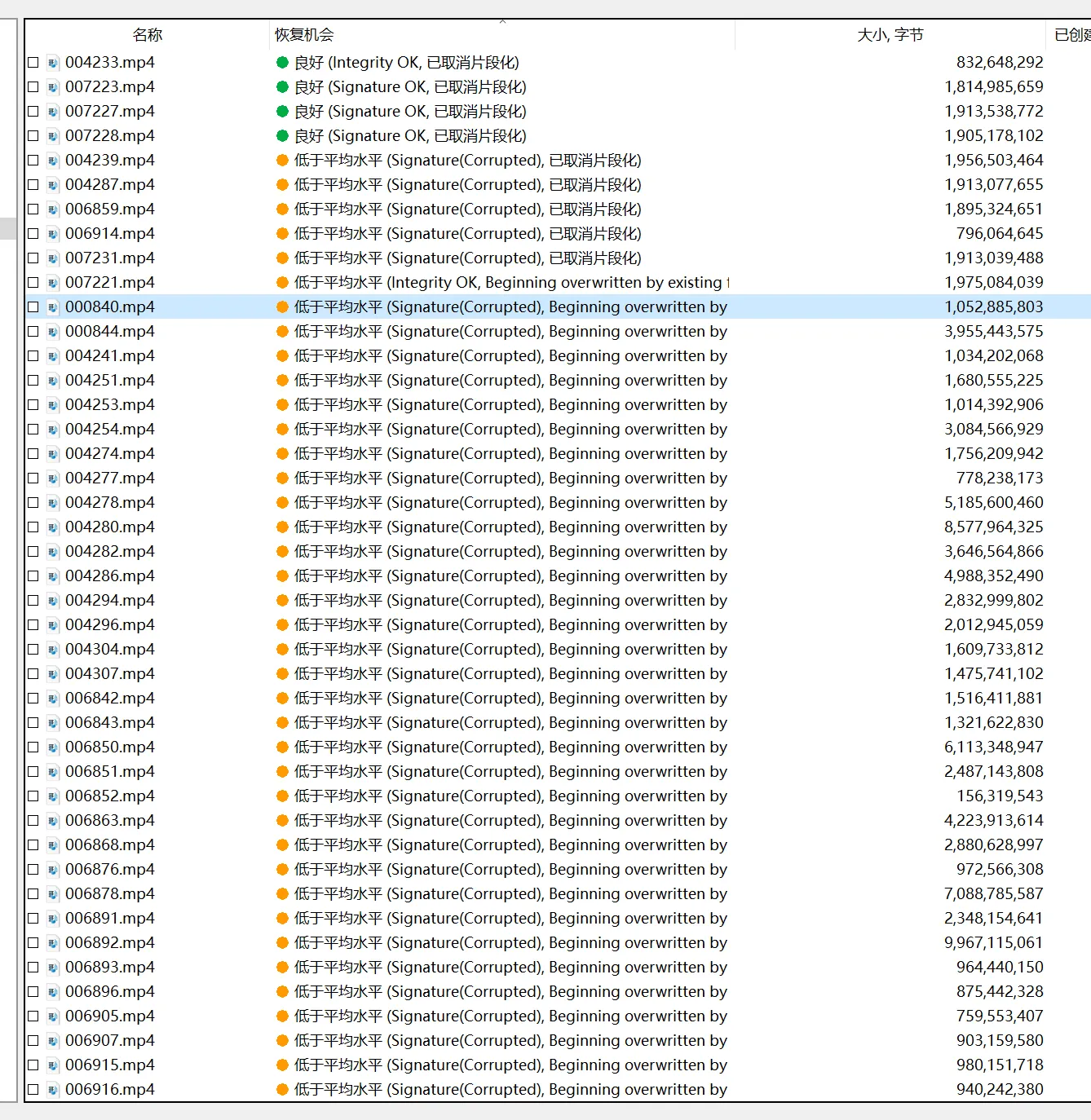Check the box for 004233.mp4
The width and height of the screenshot is (1091, 1120).
pos(33,63)
